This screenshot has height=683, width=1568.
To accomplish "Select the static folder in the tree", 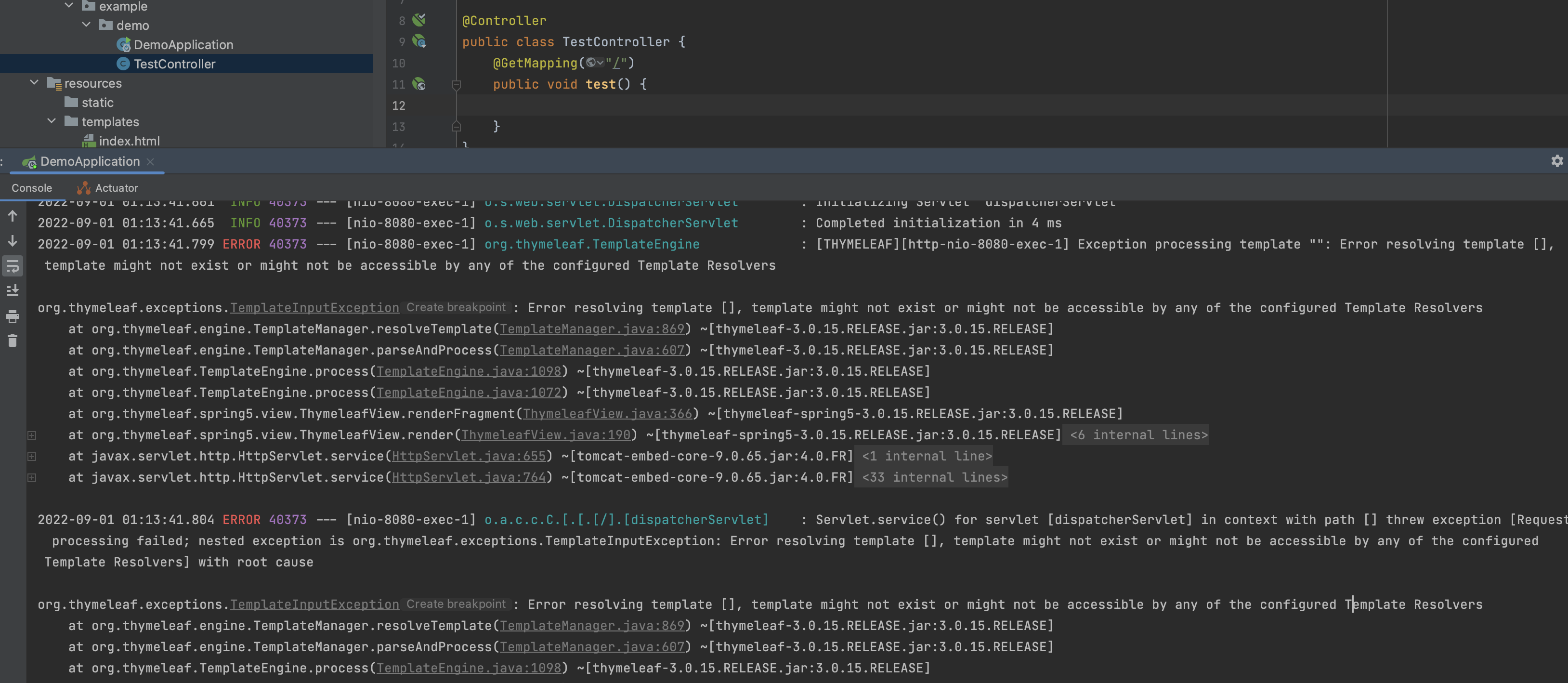I will point(97,102).
